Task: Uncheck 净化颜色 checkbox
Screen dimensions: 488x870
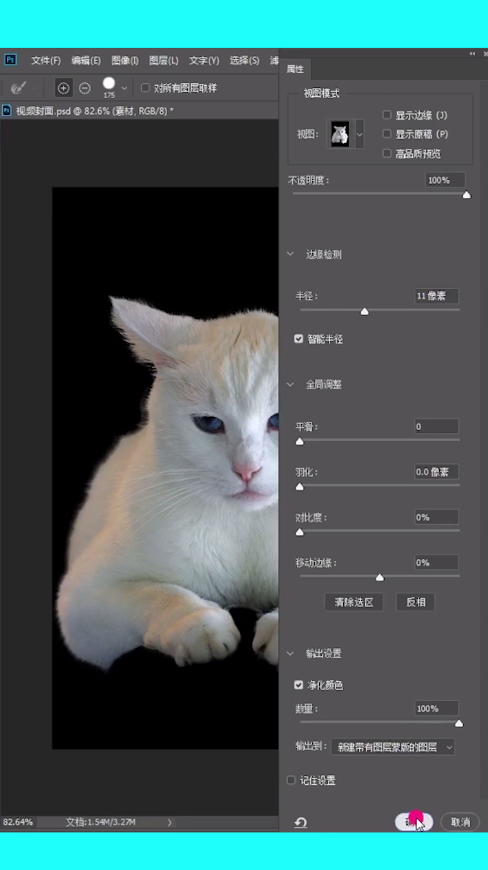Action: (x=298, y=685)
